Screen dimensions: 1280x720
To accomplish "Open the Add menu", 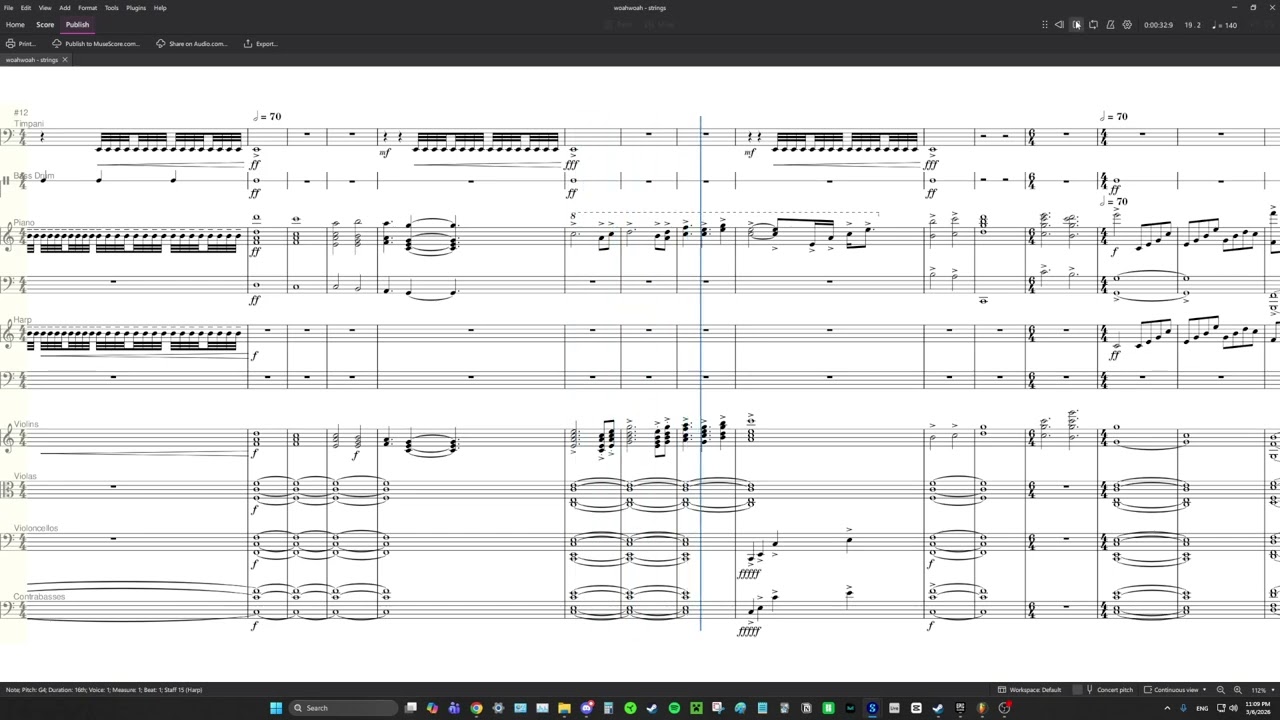I will coord(65,8).
